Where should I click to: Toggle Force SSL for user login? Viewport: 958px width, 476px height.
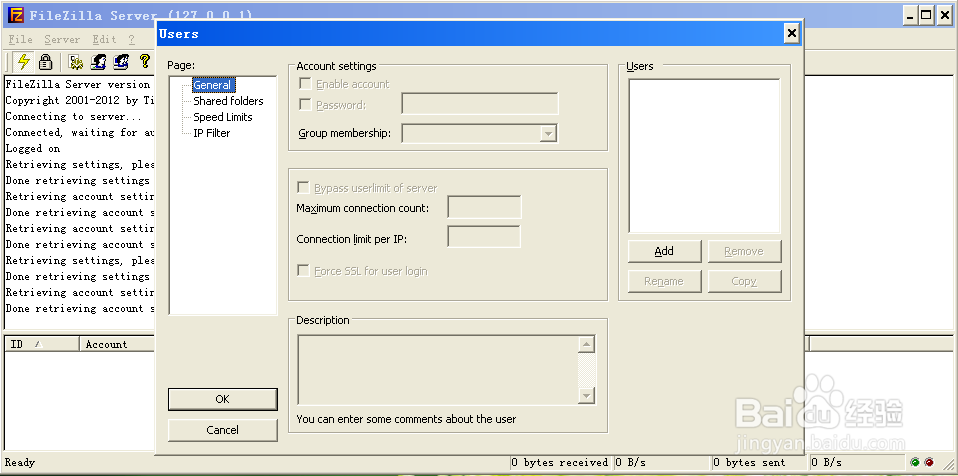(303, 271)
